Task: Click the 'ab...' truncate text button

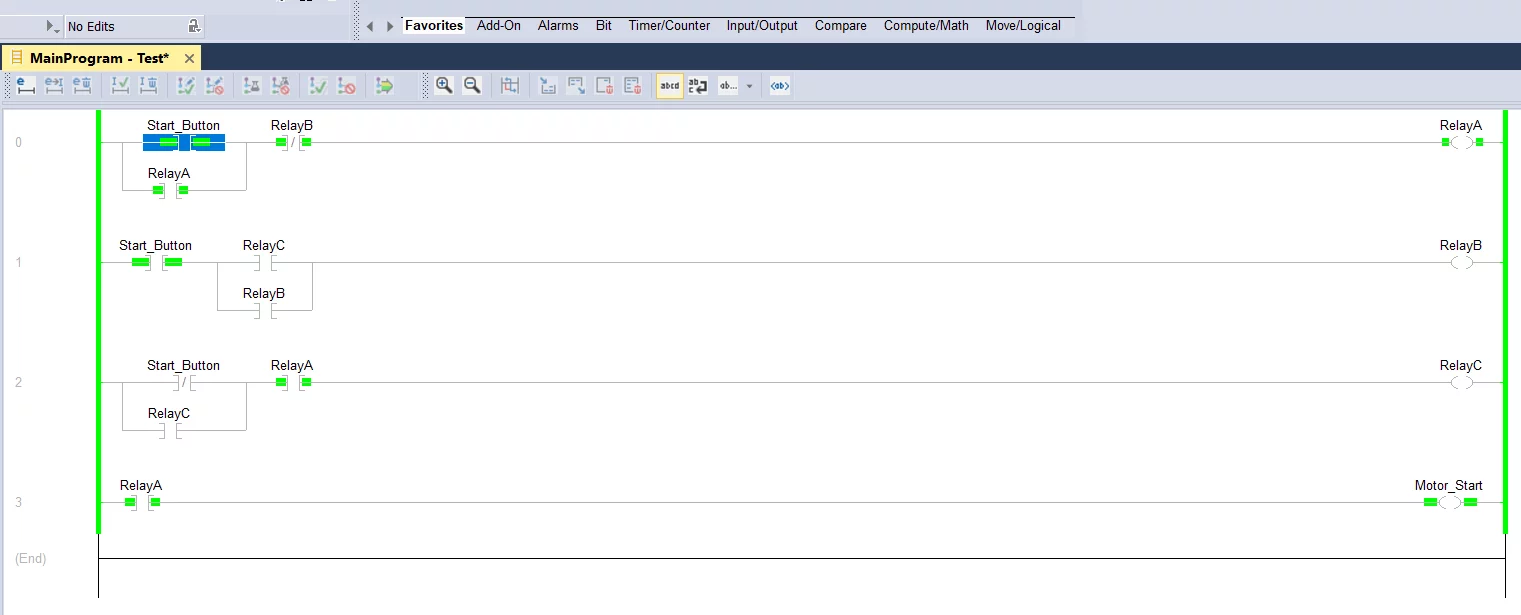Action: click(728, 86)
